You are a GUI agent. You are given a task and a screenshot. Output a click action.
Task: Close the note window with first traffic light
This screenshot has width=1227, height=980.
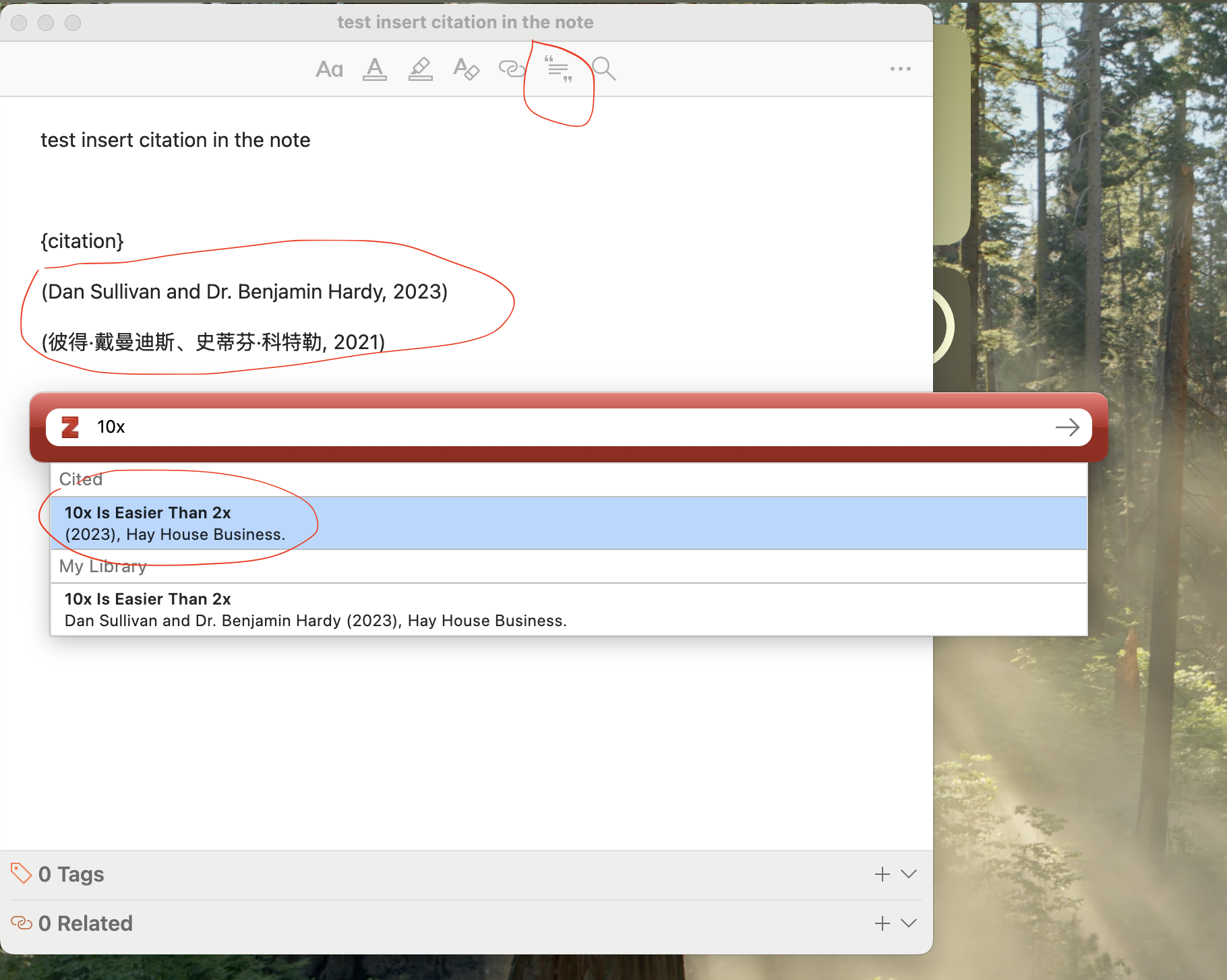[x=19, y=23]
